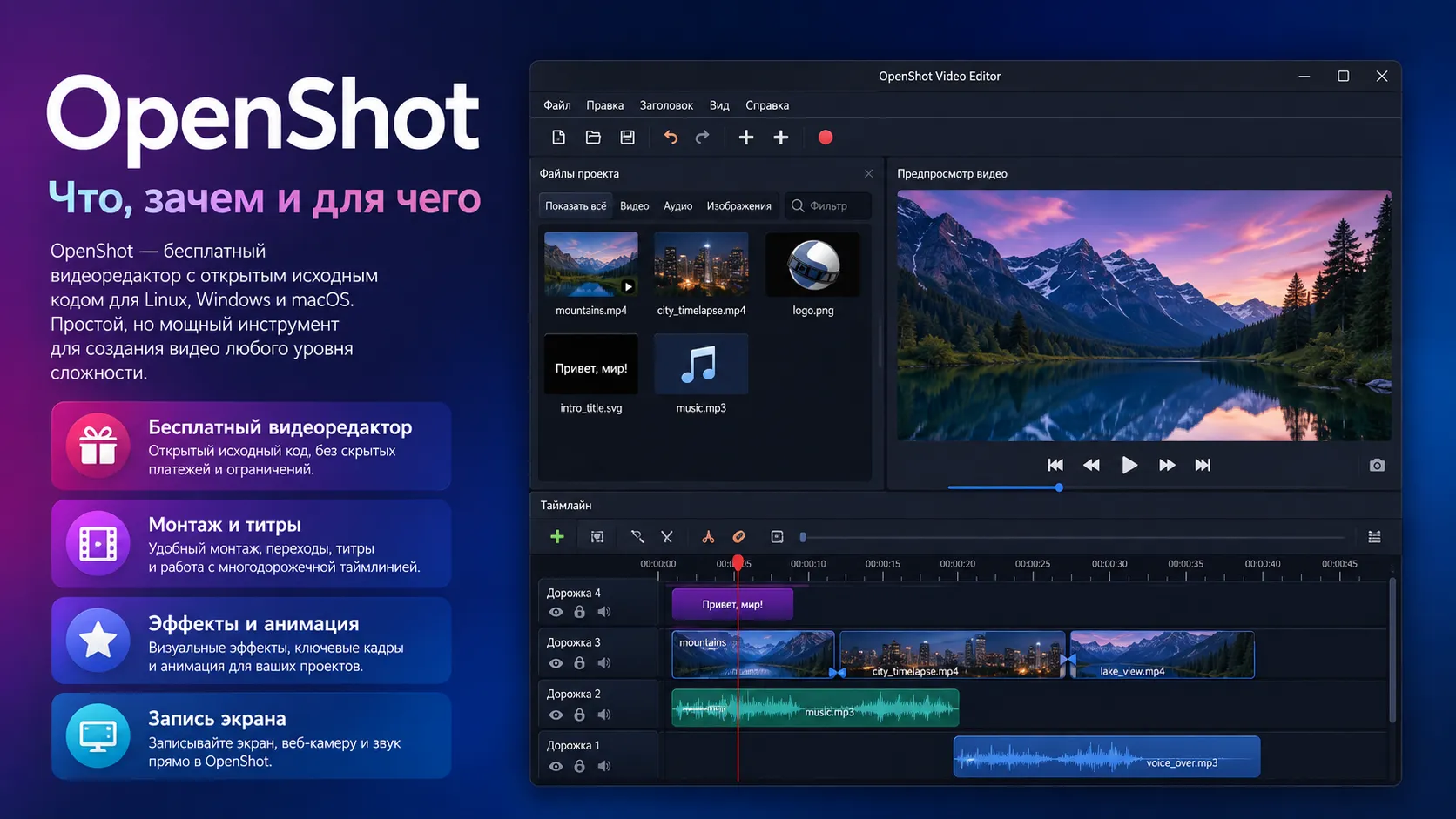
Task: Click the second plus icon in main toolbar
Action: click(781, 138)
